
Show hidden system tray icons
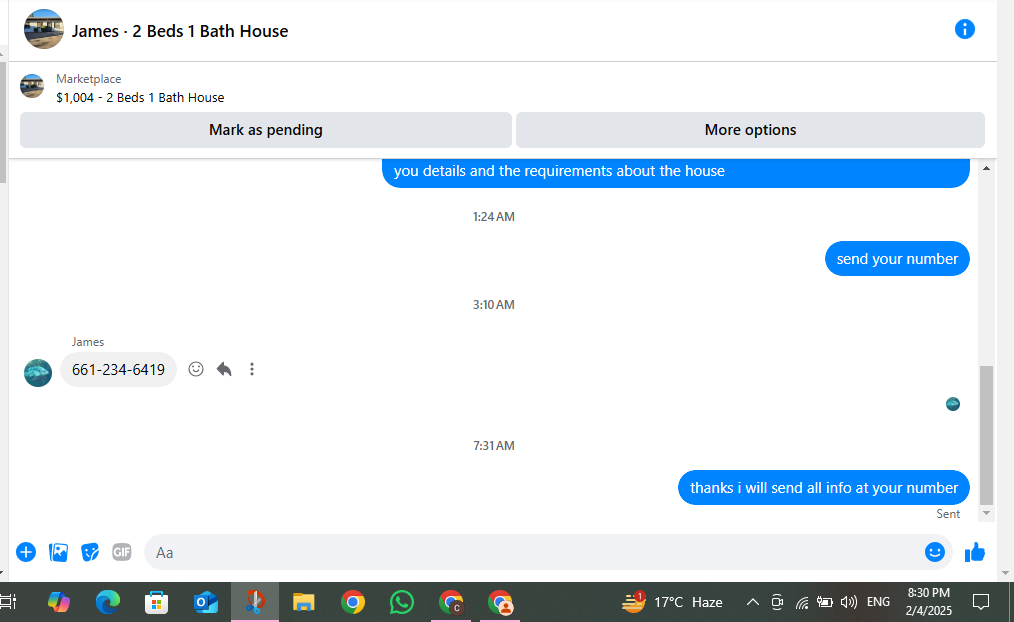pyautogui.click(x=753, y=602)
